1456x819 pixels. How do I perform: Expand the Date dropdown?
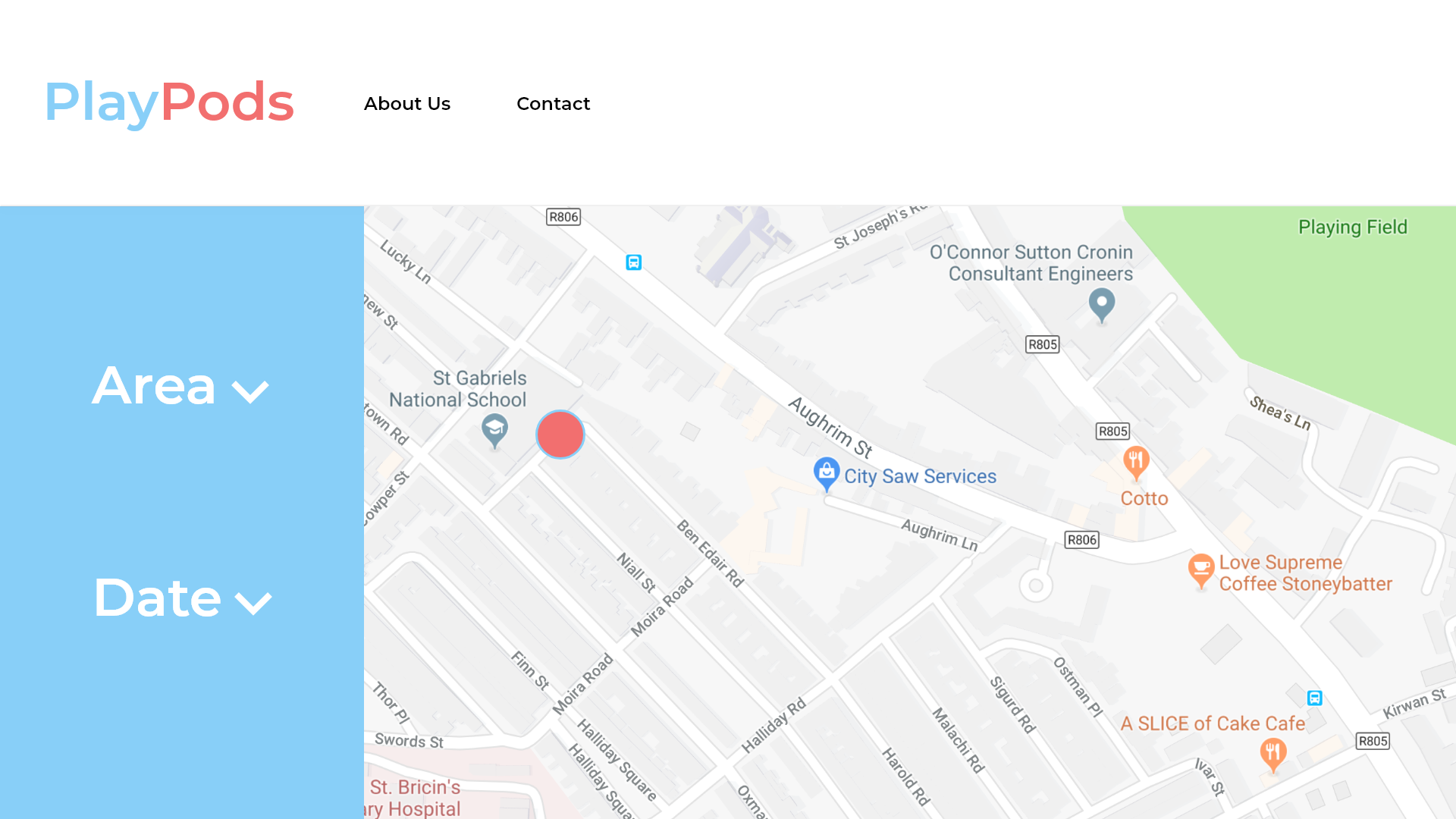tap(182, 598)
